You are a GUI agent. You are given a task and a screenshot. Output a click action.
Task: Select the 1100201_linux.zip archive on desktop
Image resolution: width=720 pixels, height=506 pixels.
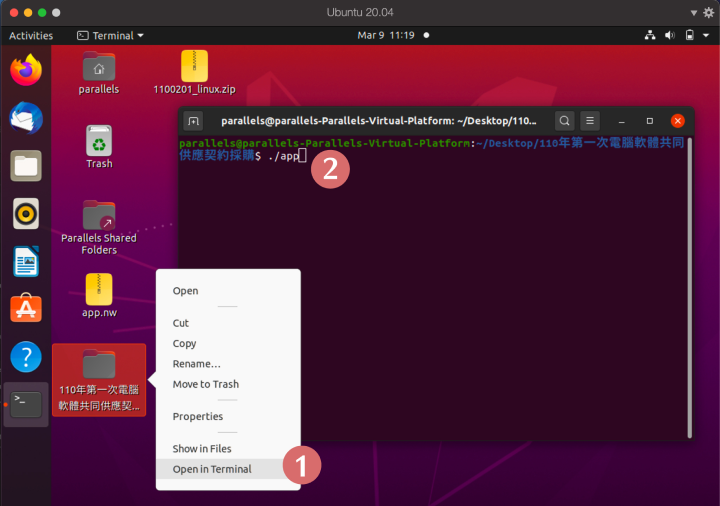194,73
